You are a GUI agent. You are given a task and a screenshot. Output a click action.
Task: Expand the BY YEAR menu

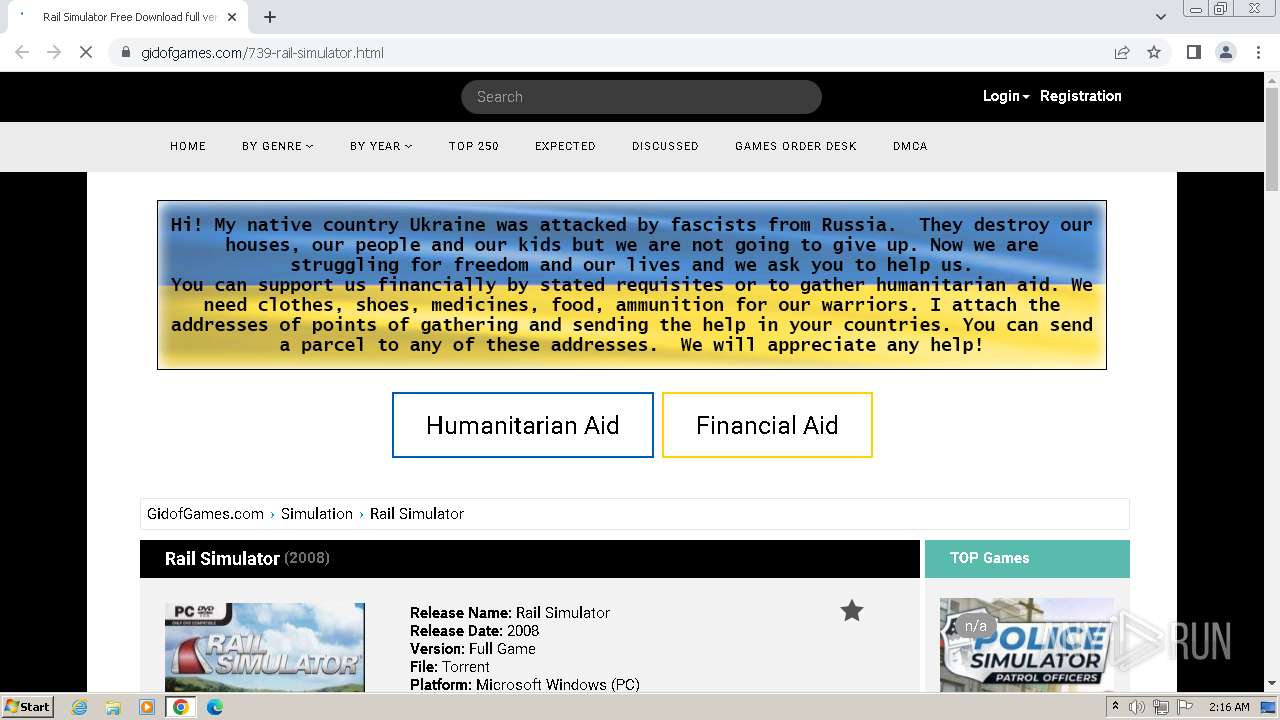tap(381, 146)
